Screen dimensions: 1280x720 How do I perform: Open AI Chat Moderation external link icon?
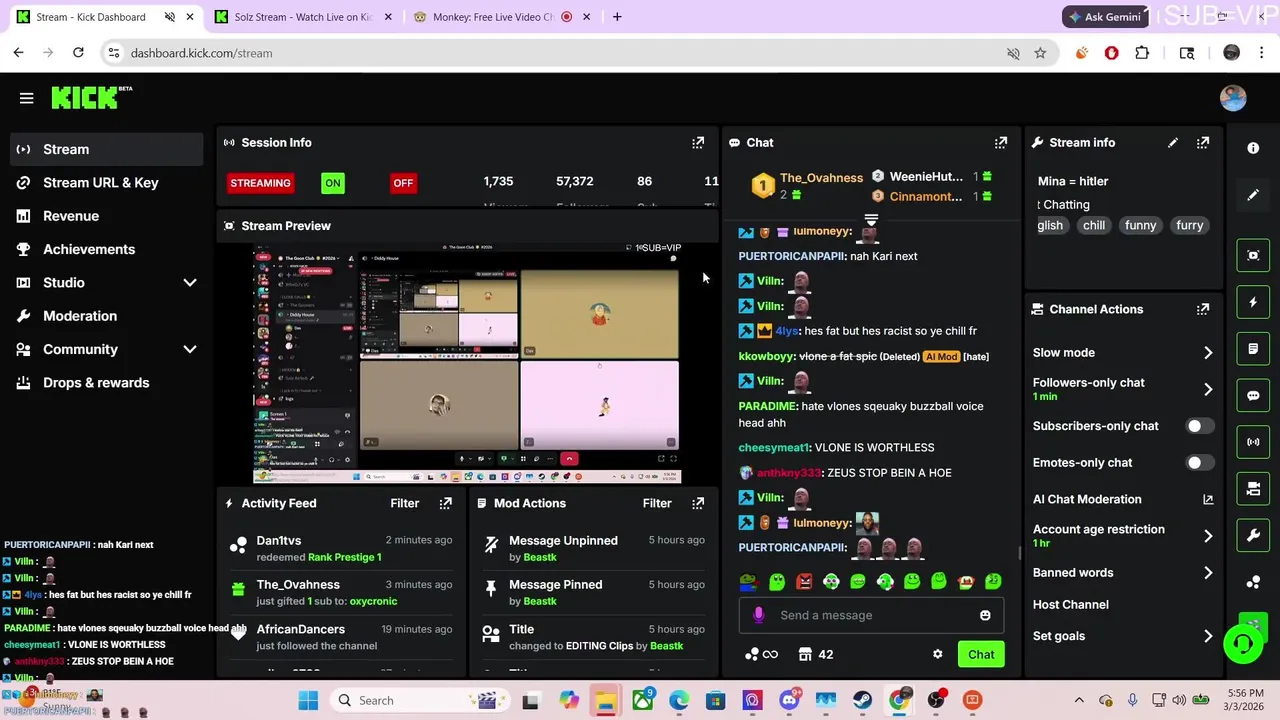coord(1208,499)
